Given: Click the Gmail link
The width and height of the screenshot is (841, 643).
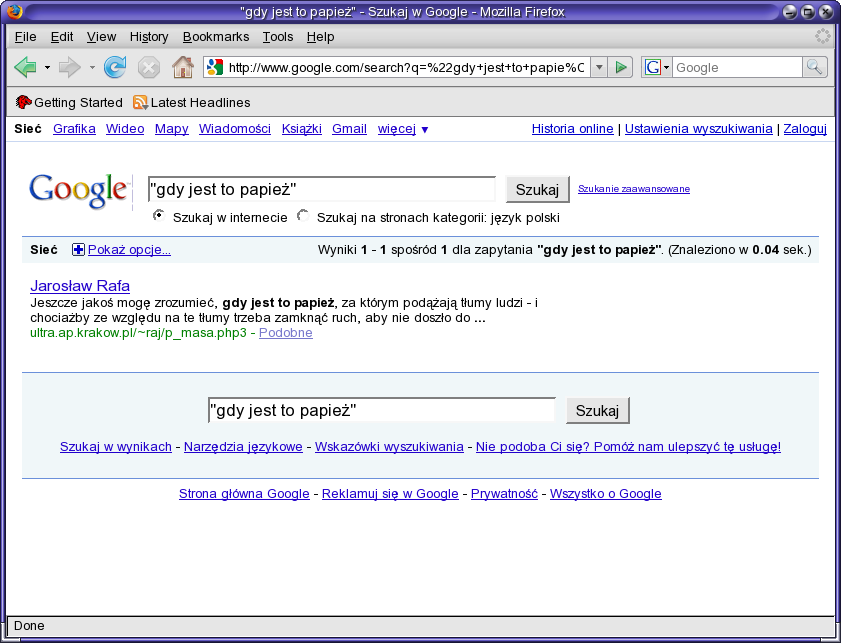Looking at the screenshot, I should pyautogui.click(x=349, y=129).
